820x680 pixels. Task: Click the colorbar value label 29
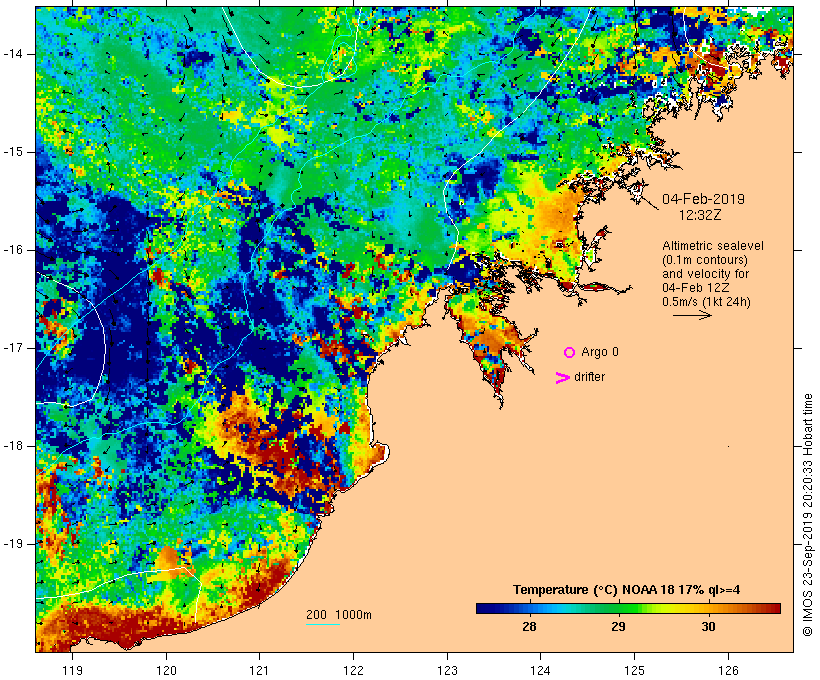619,627
